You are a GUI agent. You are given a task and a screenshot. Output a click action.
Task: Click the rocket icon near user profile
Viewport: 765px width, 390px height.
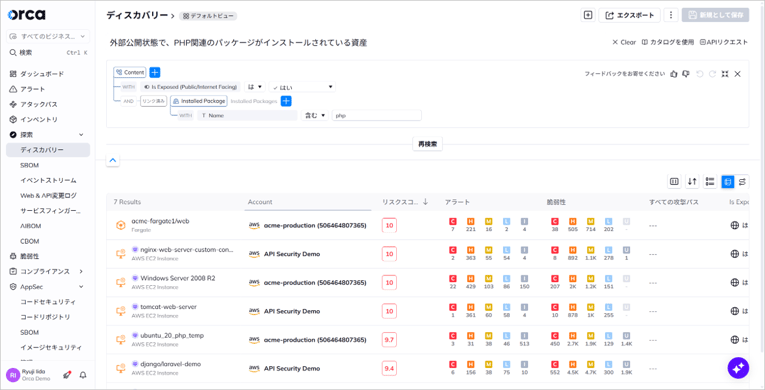(x=67, y=375)
